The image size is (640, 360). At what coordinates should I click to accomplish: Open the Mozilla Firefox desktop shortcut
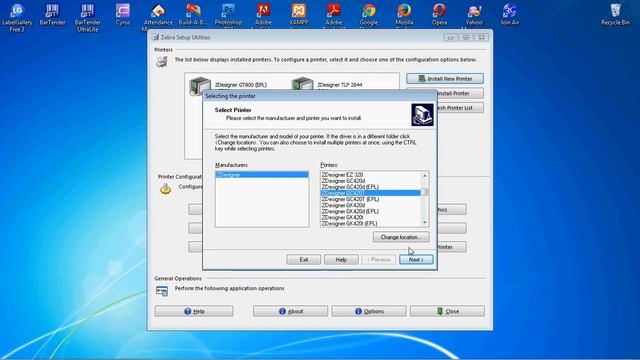[x=404, y=15]
